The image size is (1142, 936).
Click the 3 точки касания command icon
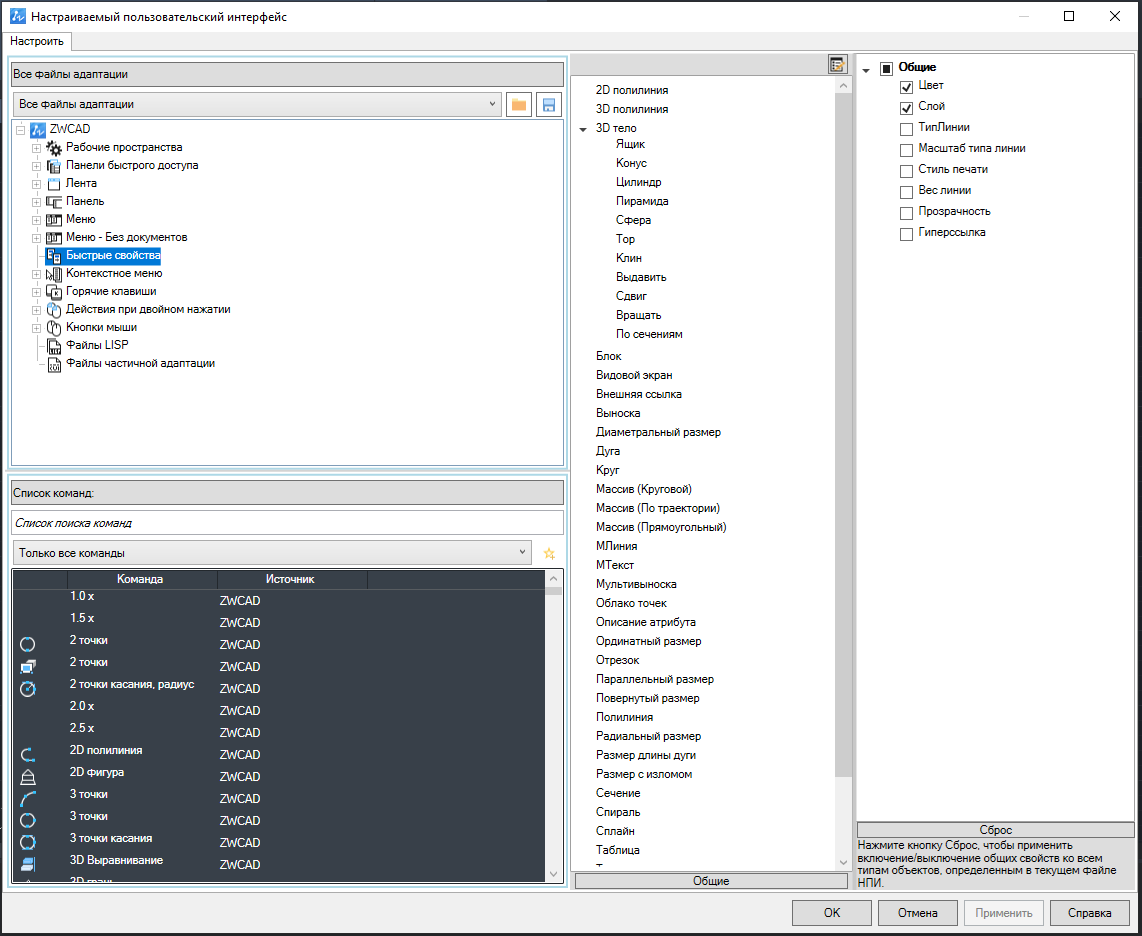pyautogui.click(x=28, y=842)
